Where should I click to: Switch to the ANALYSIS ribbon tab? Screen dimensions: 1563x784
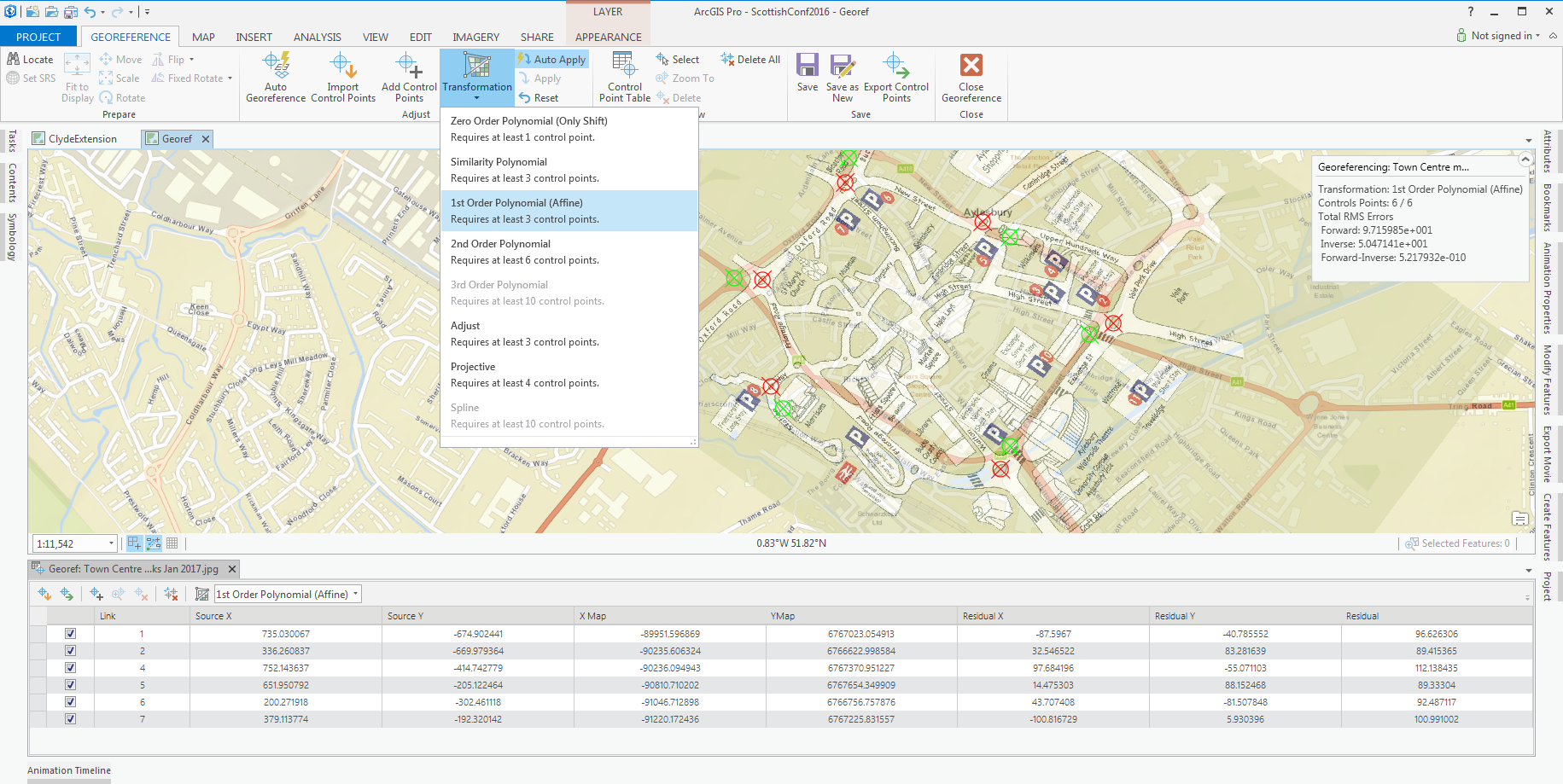pyautogui.click(x=318, y=37)
